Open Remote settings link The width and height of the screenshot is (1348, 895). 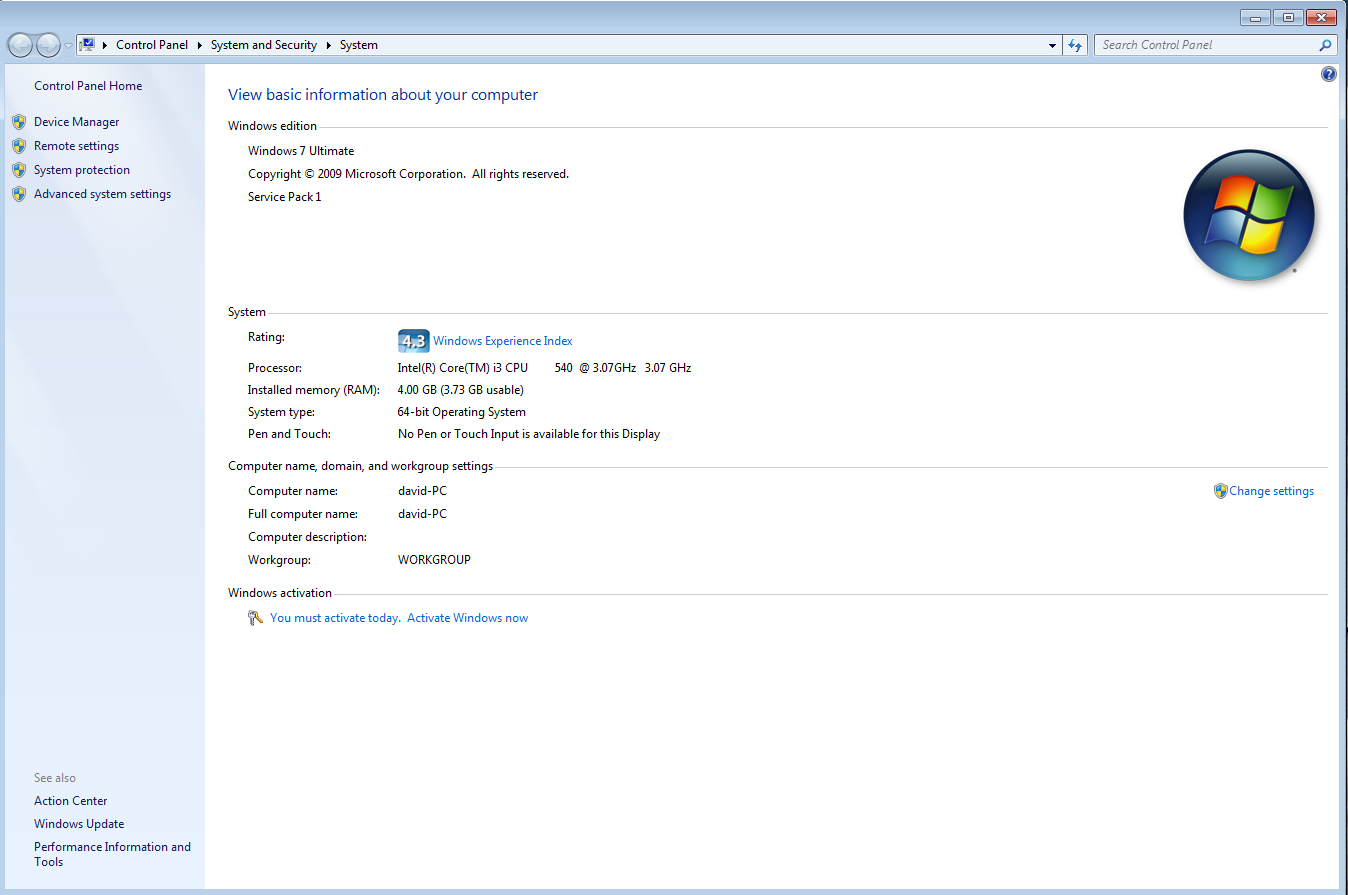(76, 146)
